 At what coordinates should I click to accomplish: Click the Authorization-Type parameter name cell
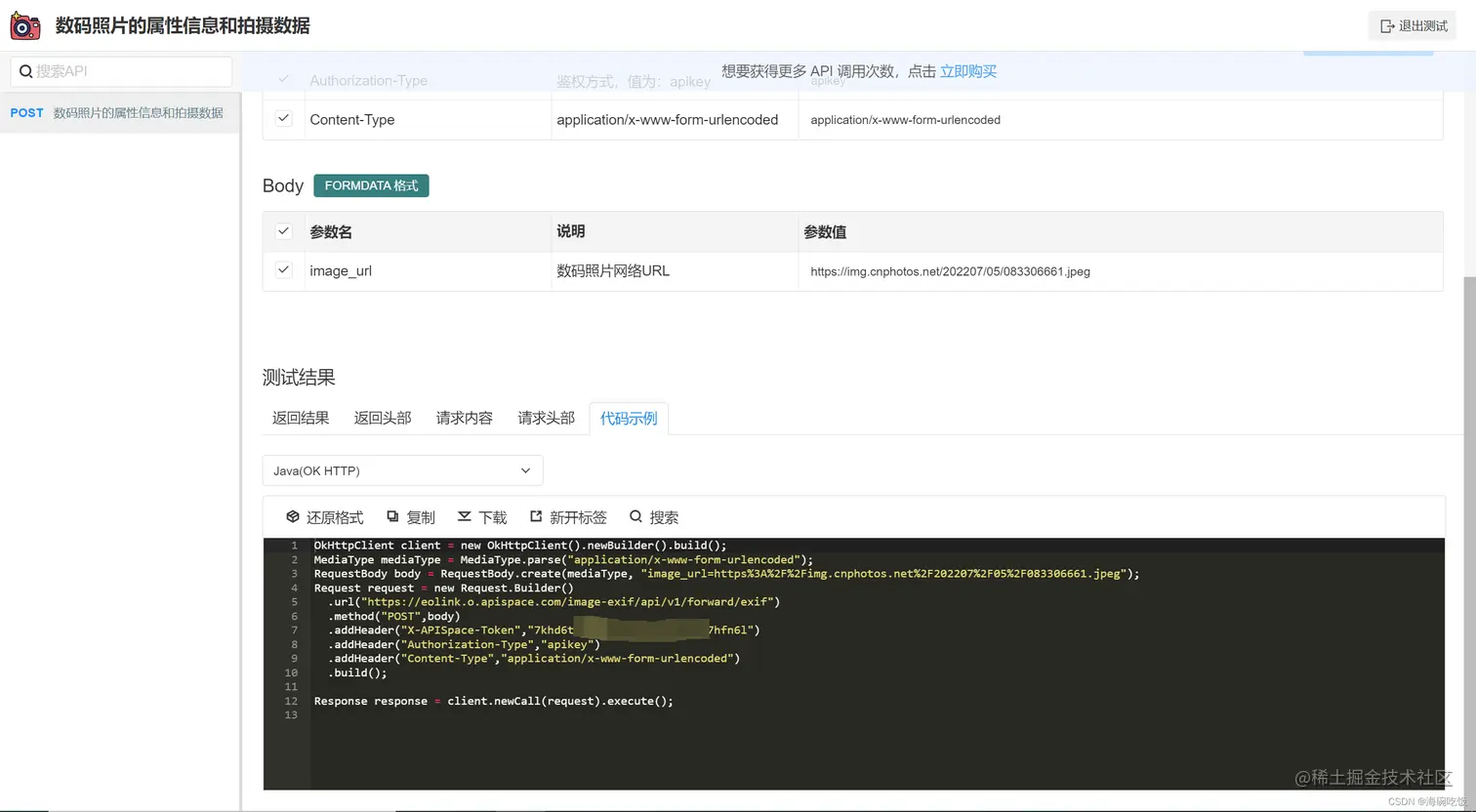pos(428,81)
